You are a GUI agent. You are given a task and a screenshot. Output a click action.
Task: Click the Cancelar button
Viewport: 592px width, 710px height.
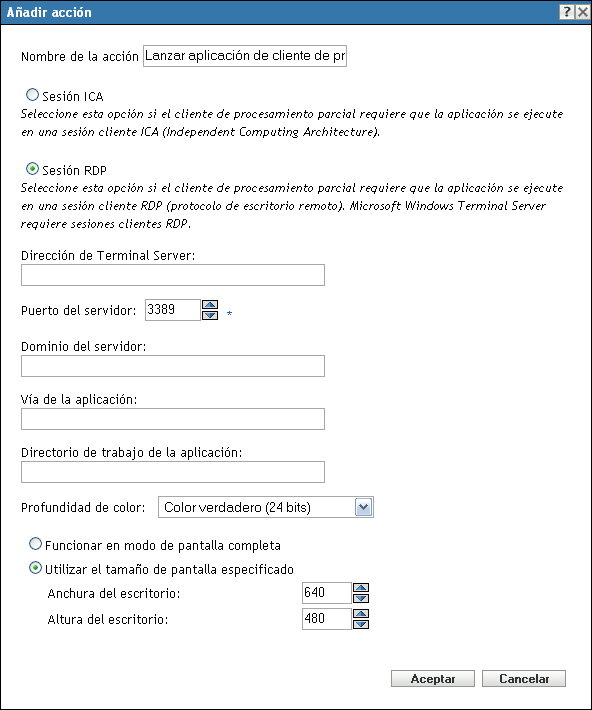point(524,679)
